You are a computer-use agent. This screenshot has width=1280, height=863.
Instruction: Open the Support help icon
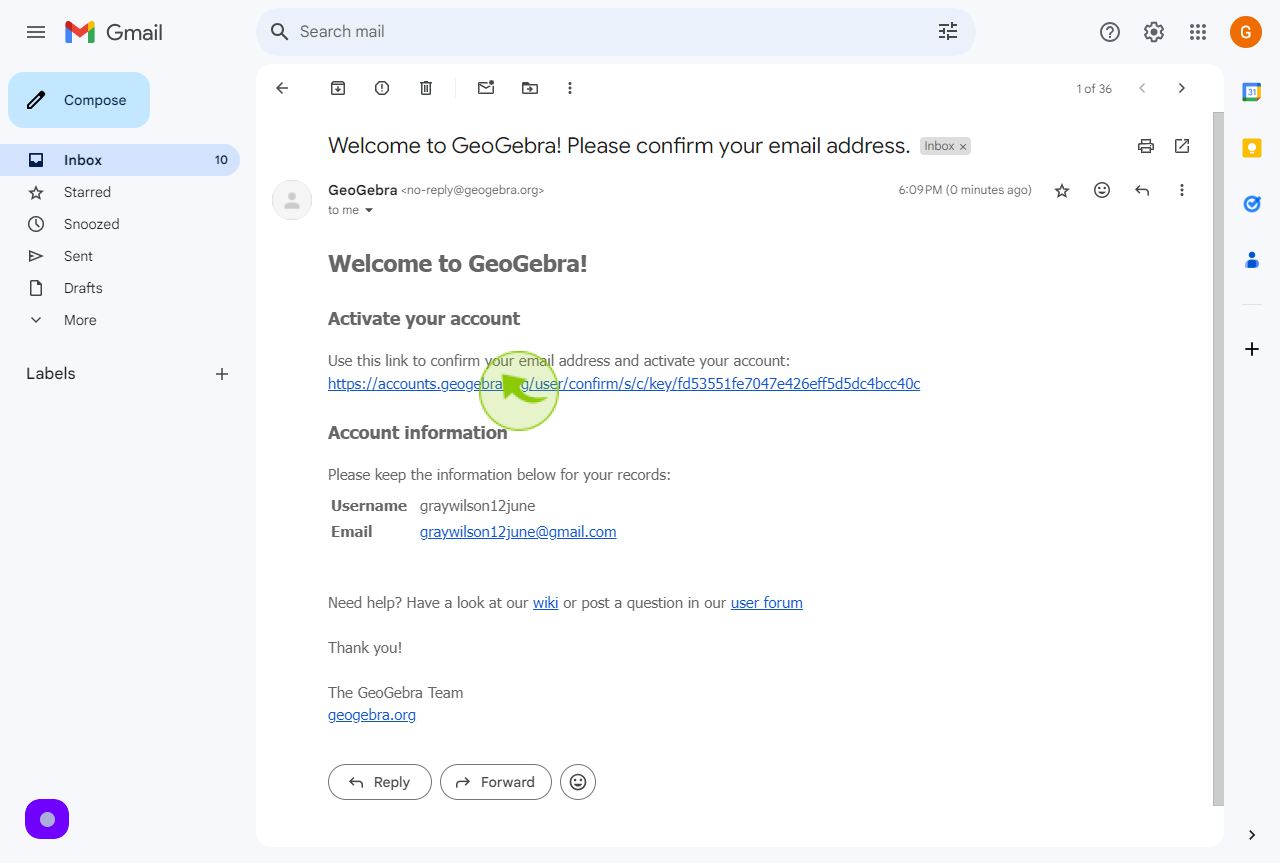1110,32
